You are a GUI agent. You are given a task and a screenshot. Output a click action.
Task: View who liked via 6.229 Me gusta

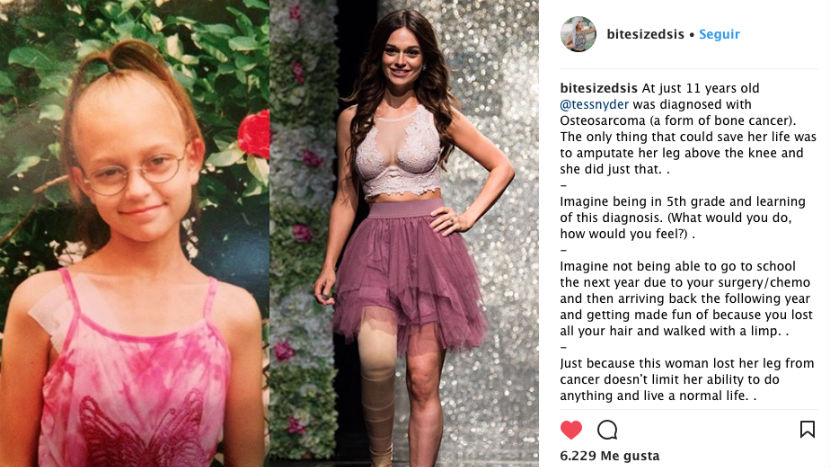(610, 455)
